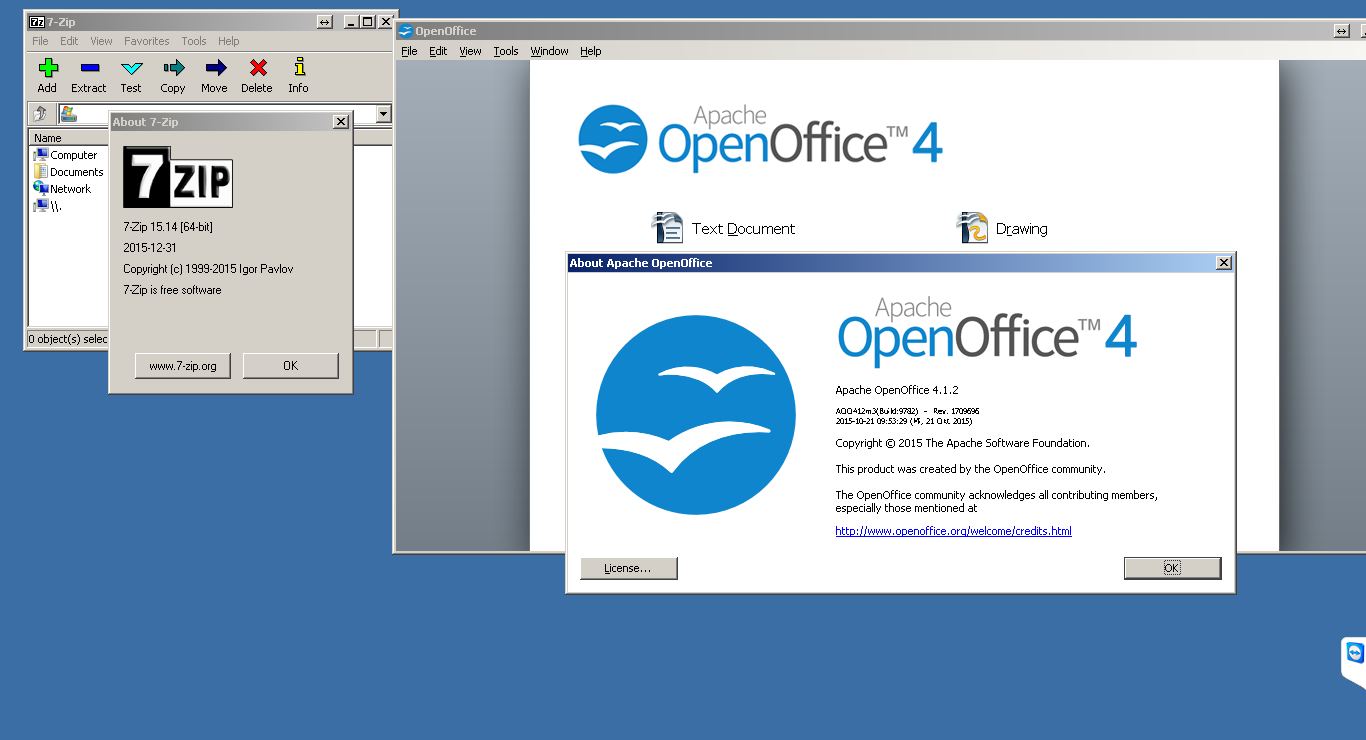The image size is (1366, 740).
Task: Click the Move toolbar icon
Action: point(214,69)
